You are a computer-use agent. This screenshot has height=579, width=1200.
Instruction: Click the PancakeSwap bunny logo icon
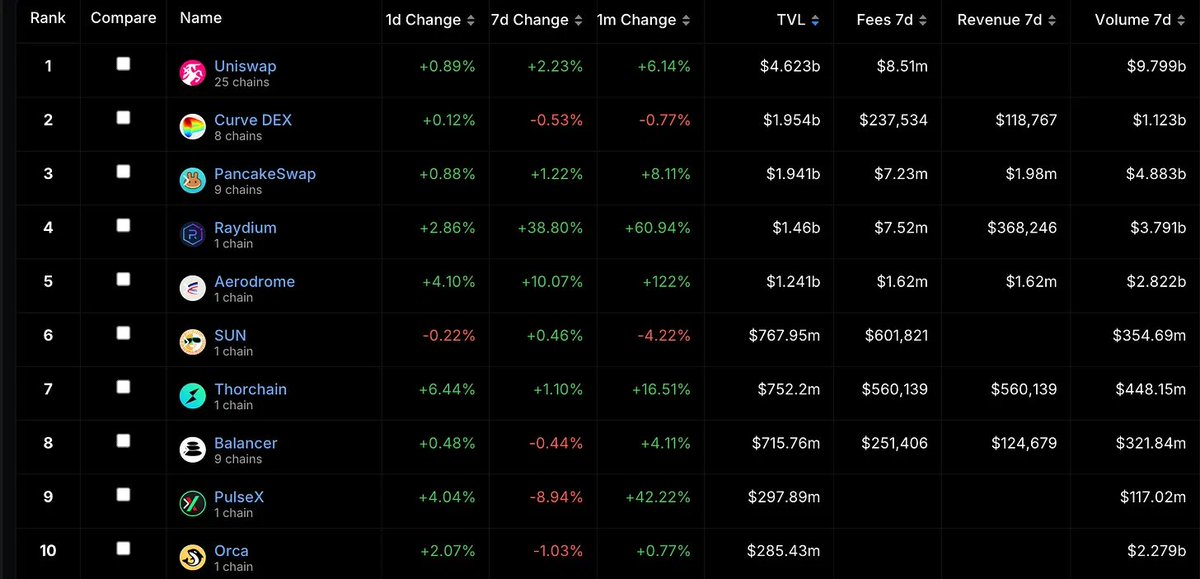193,181
